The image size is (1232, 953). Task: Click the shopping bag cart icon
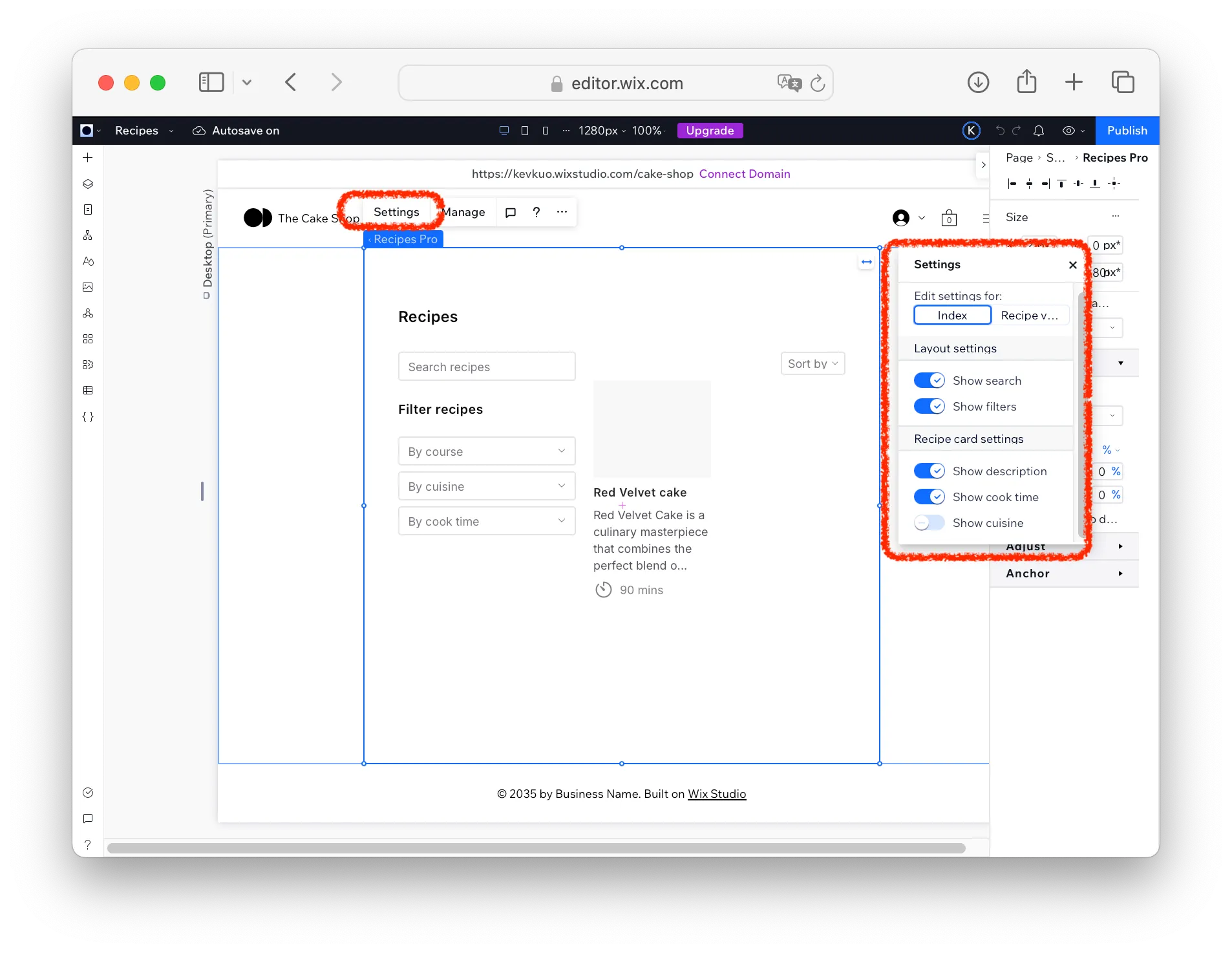(x=949, y=218)
